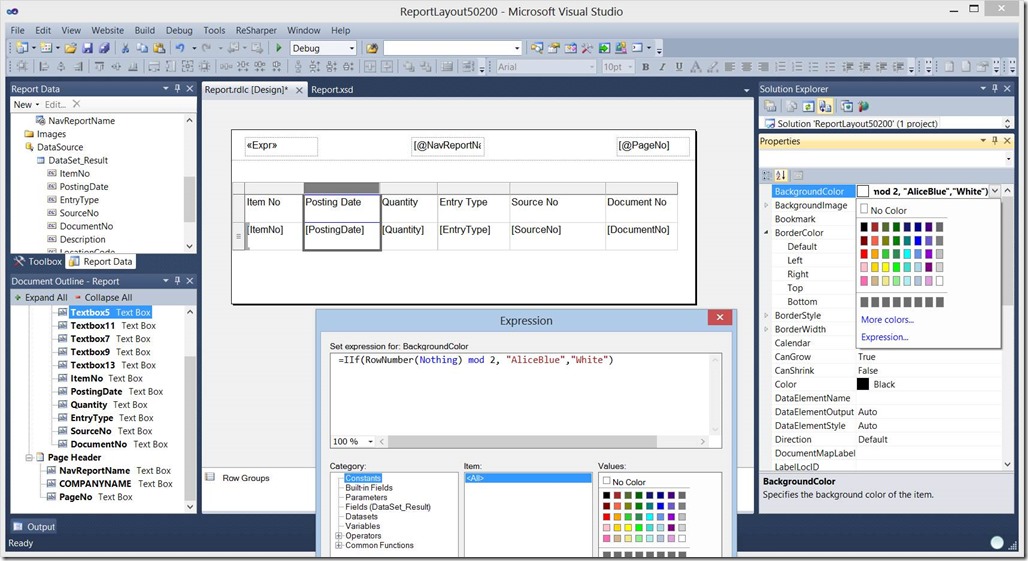Select PostingDate field under DataSet_Result

(84, 187)
